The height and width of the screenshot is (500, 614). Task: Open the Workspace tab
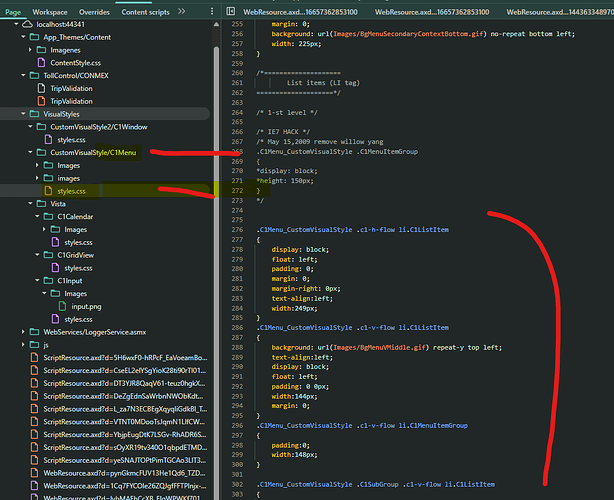coord(50,12)
